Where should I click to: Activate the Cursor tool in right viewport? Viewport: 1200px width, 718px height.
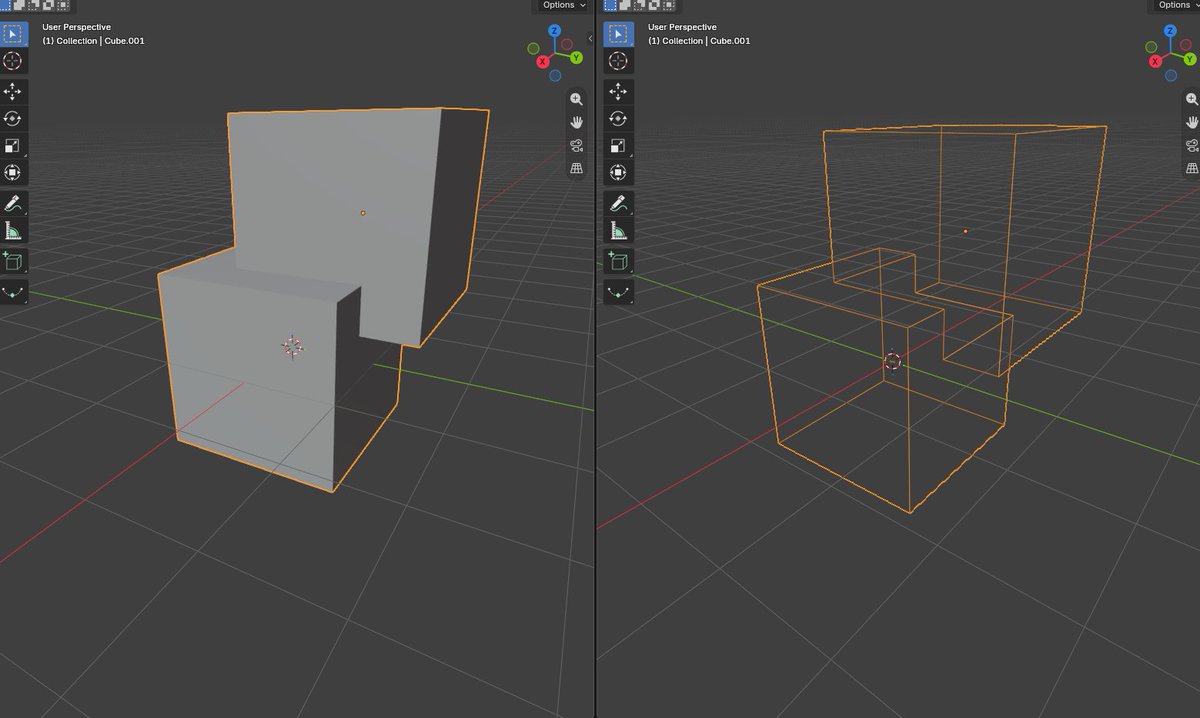[x=619, y=61]
